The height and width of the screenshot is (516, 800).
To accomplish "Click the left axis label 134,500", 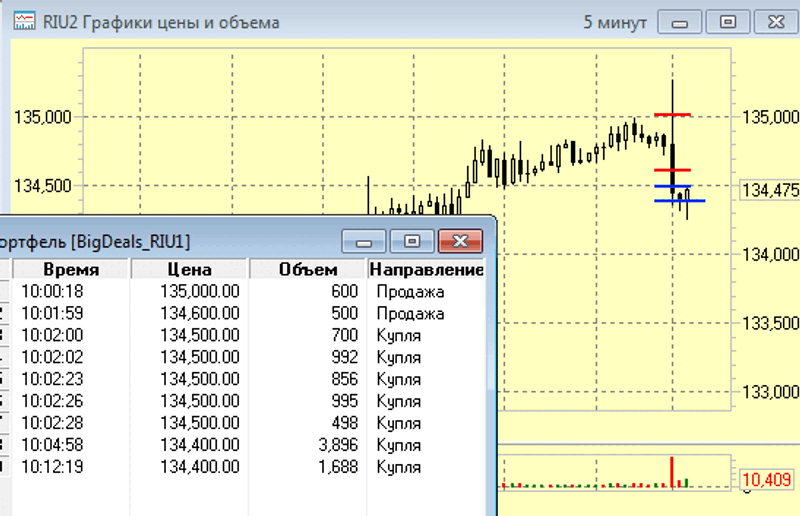I will (43, 186).
